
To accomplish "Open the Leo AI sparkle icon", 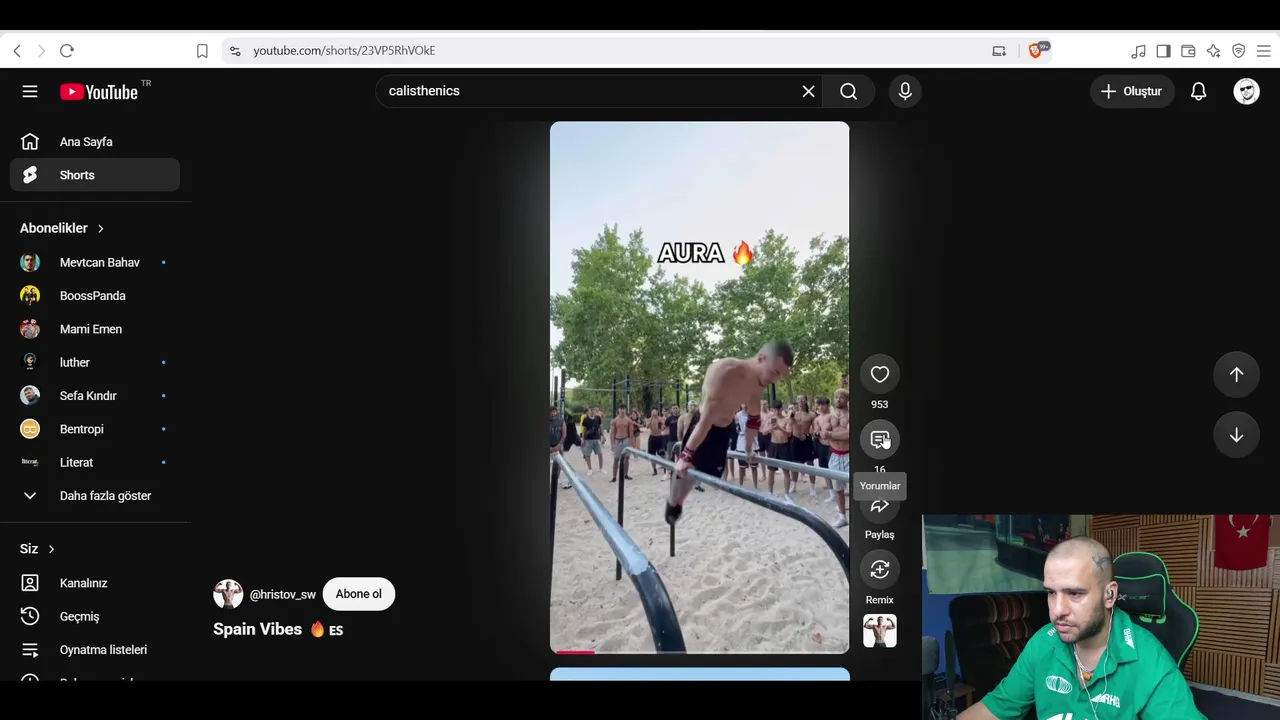I will tap(1213, 51).
